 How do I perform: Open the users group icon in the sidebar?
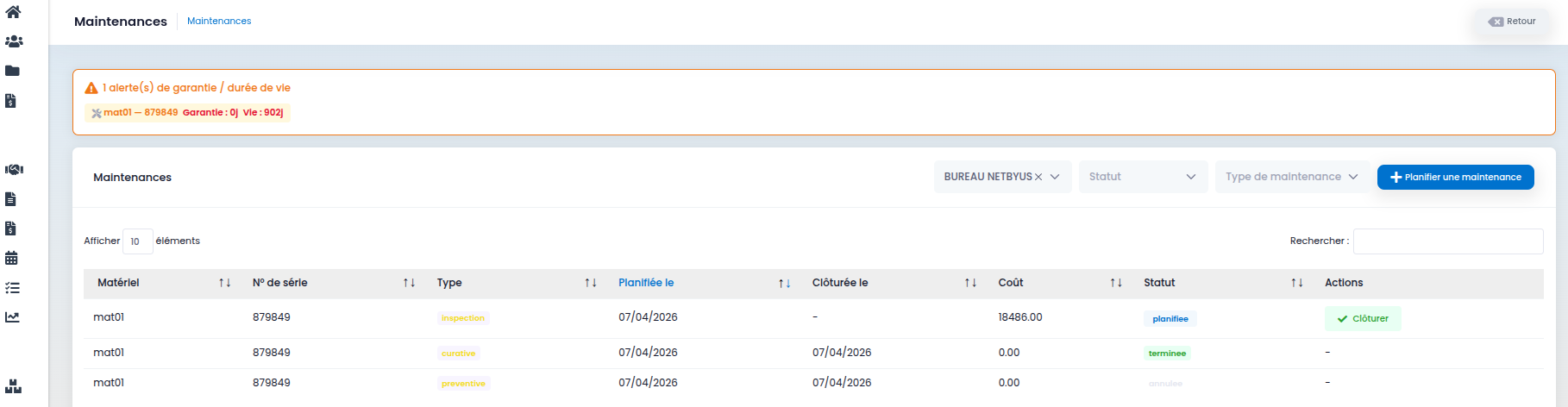pos(14,41)
